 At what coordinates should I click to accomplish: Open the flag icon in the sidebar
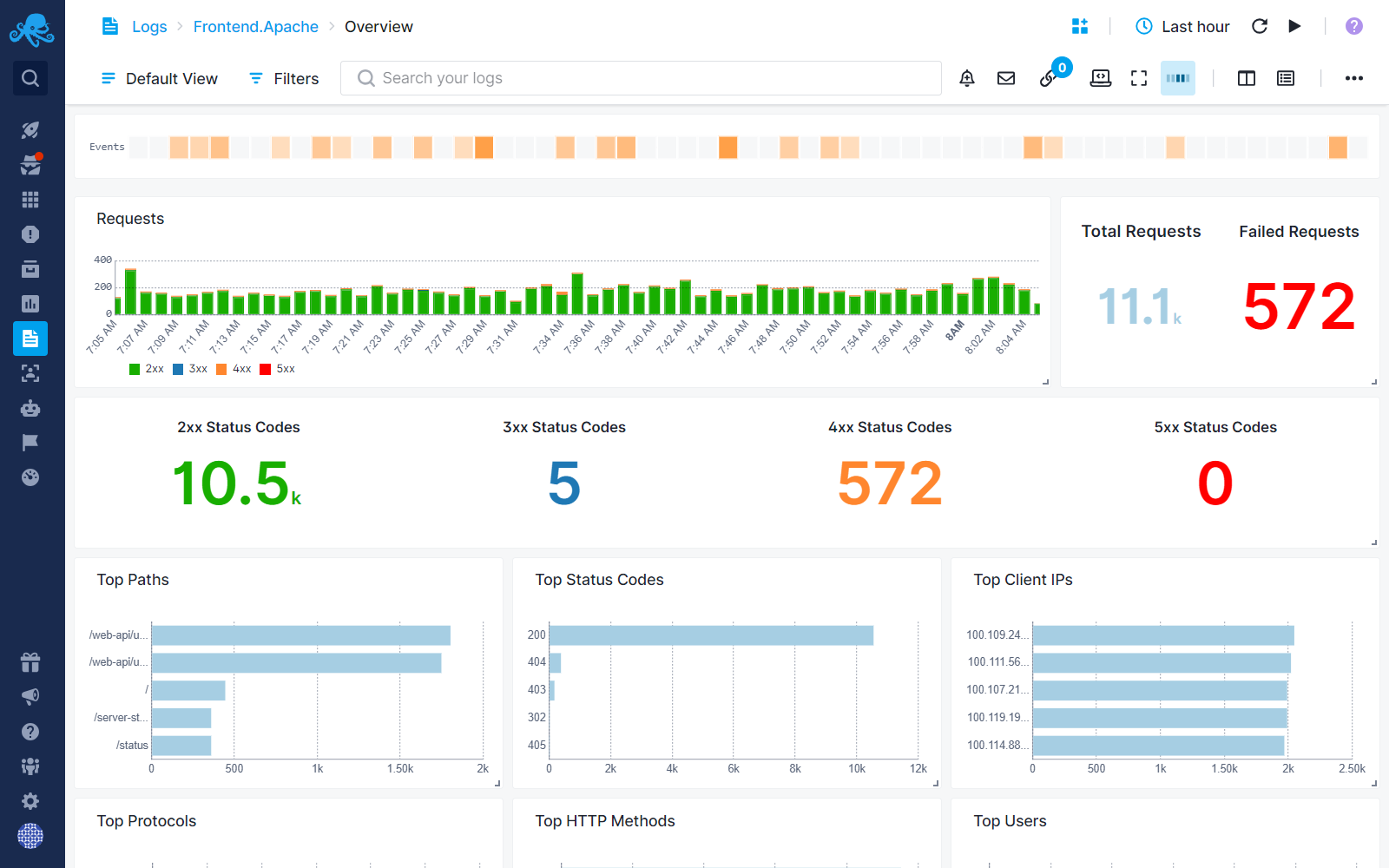30,443
